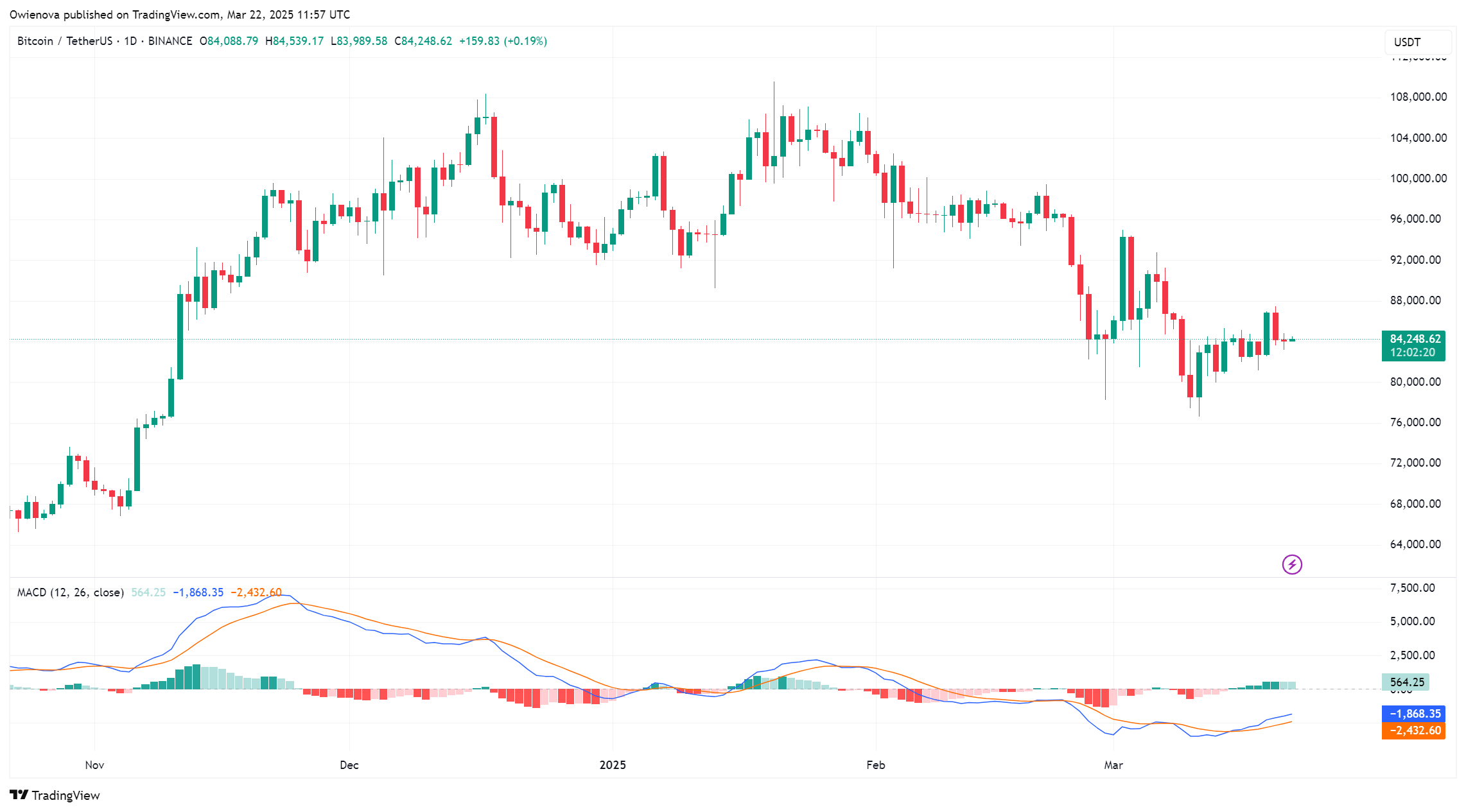The image size is (1466, 812).
Task: Click the blue MACD value label −1,868.35
Action: point(1413,714)
